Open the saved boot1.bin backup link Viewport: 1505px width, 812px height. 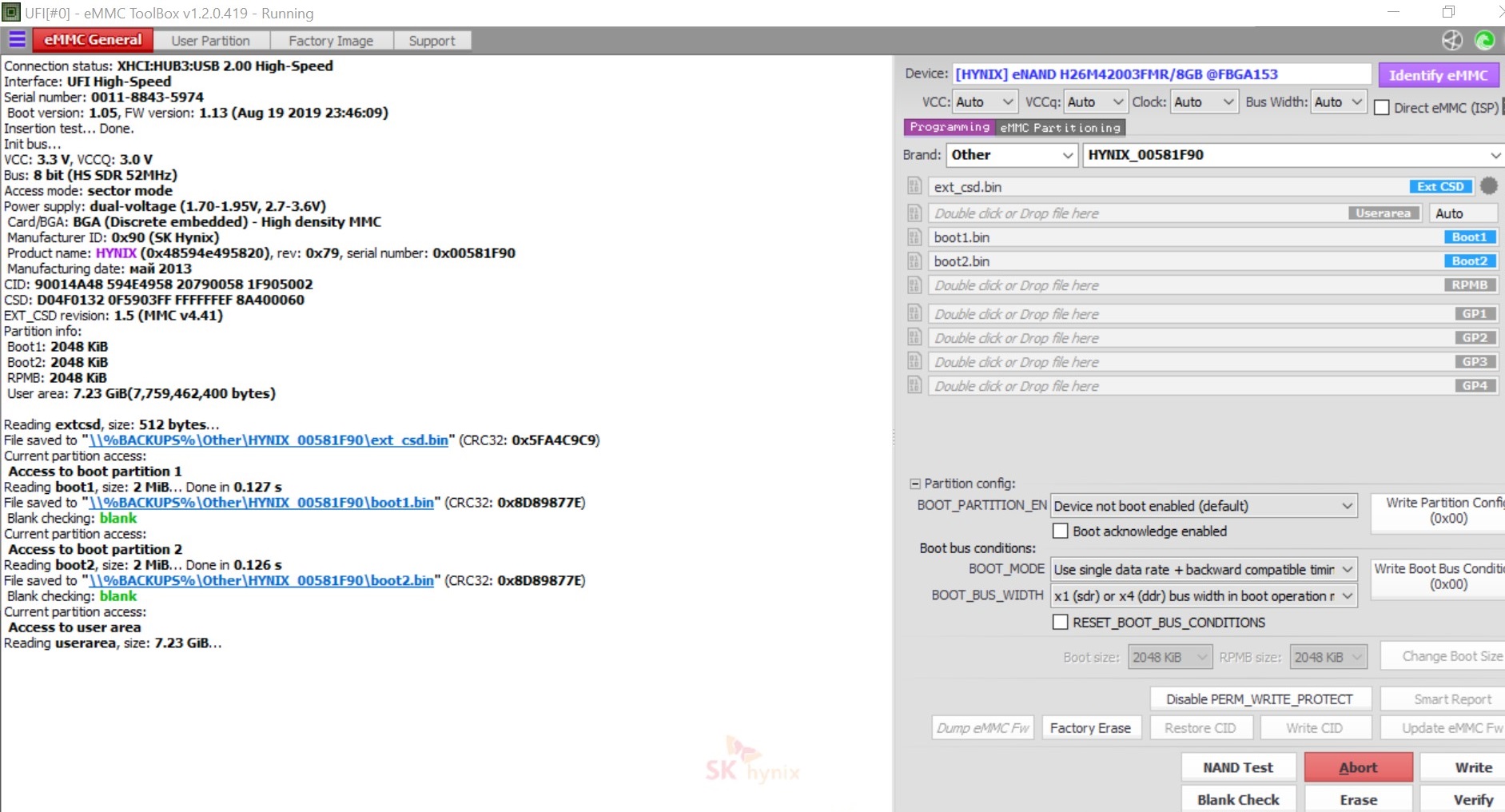click(x=261, y=503)
